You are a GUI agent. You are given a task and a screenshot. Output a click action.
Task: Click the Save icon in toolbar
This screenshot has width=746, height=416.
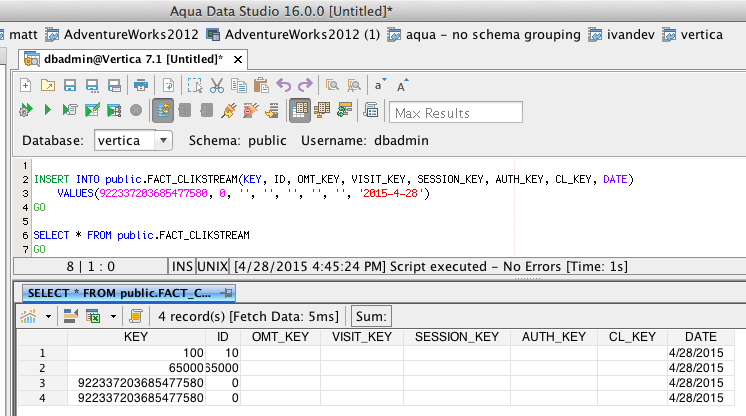(x=69, y=85)
